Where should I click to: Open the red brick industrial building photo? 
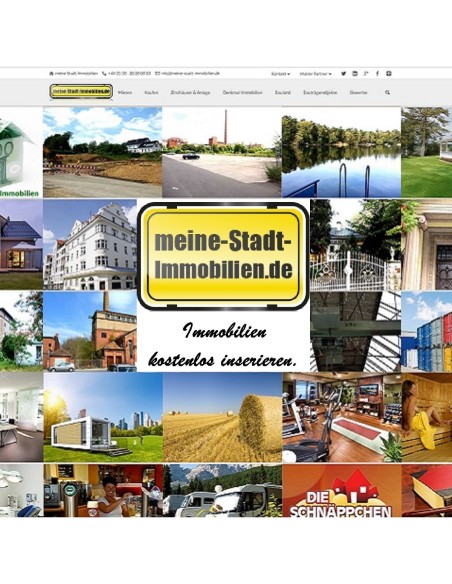tap(90, 331)
